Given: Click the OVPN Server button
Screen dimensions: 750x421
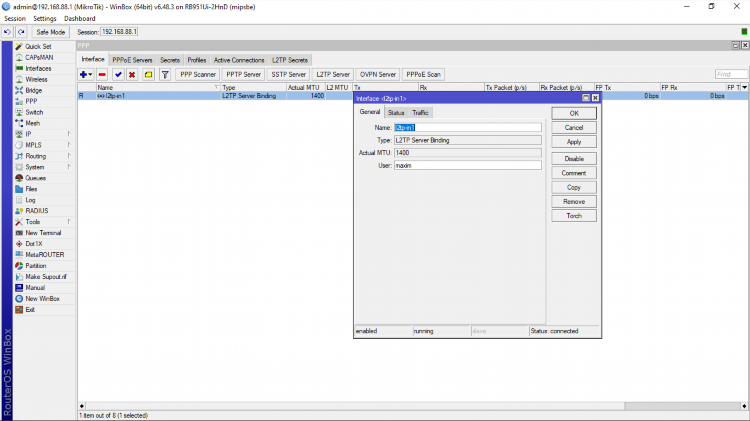Looking at the screenshot, I should (378, 75).
